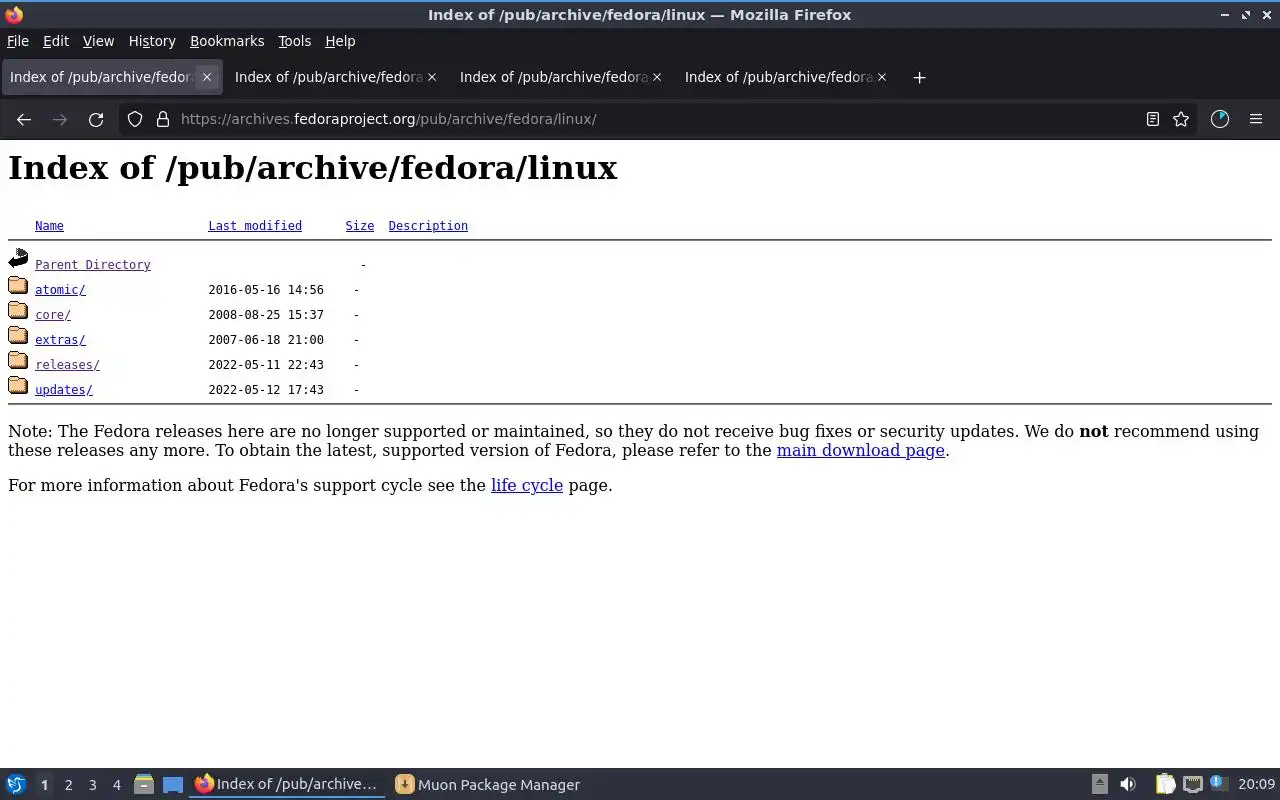This screenshot has height=800, width=1280.
Task: Switch to the third browser tab
Action: tap(560, 77)
